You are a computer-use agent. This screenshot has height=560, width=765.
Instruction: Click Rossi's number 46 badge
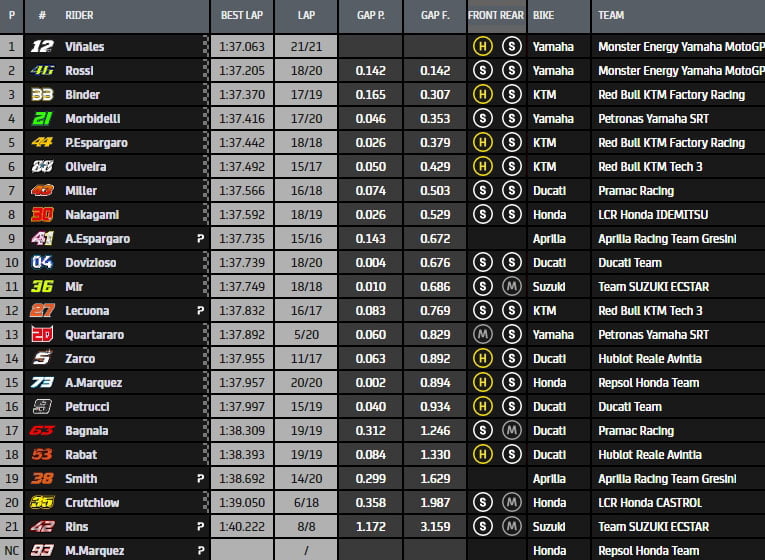click(42, 71)
